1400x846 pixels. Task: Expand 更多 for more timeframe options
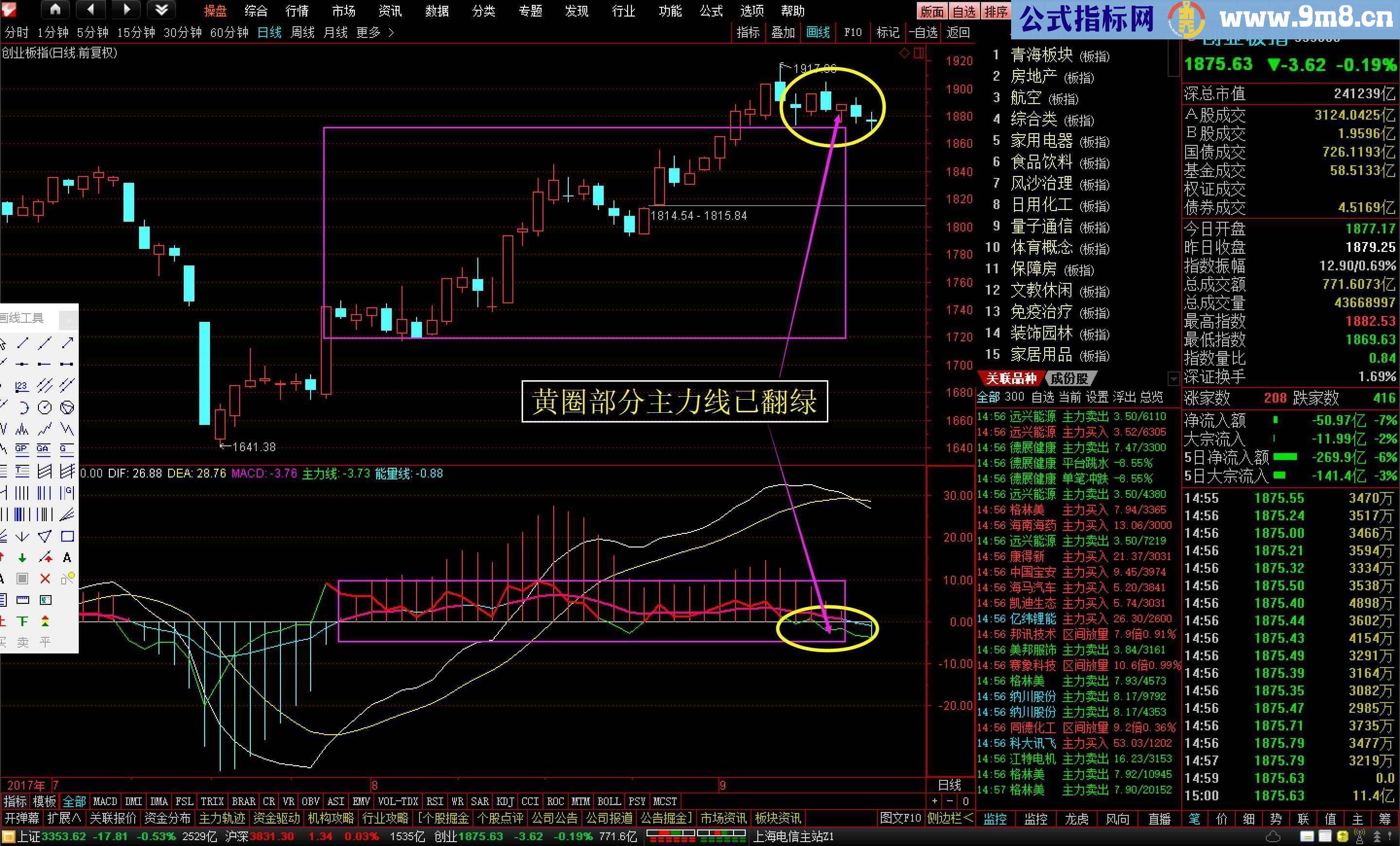(x=370, y=33)
